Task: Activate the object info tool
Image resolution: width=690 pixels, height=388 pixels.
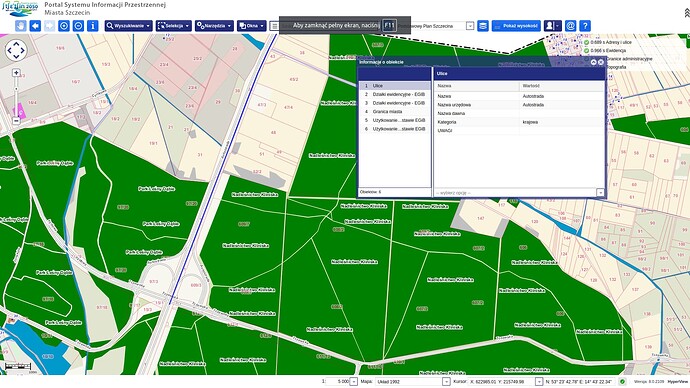Action: (x=92, y=26)
